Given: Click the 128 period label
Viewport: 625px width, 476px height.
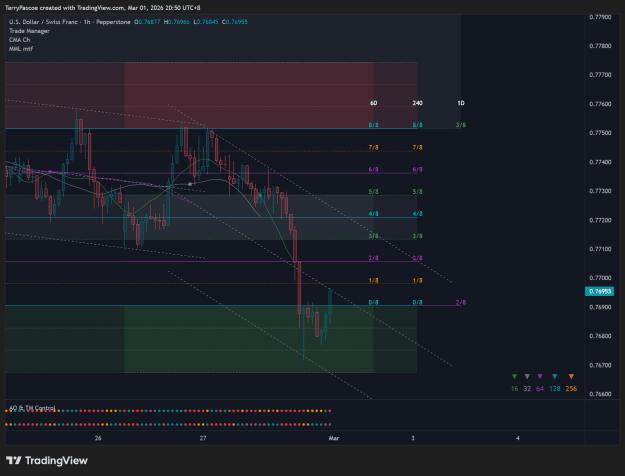Looking at the screenshot, I should click(555, 389).
